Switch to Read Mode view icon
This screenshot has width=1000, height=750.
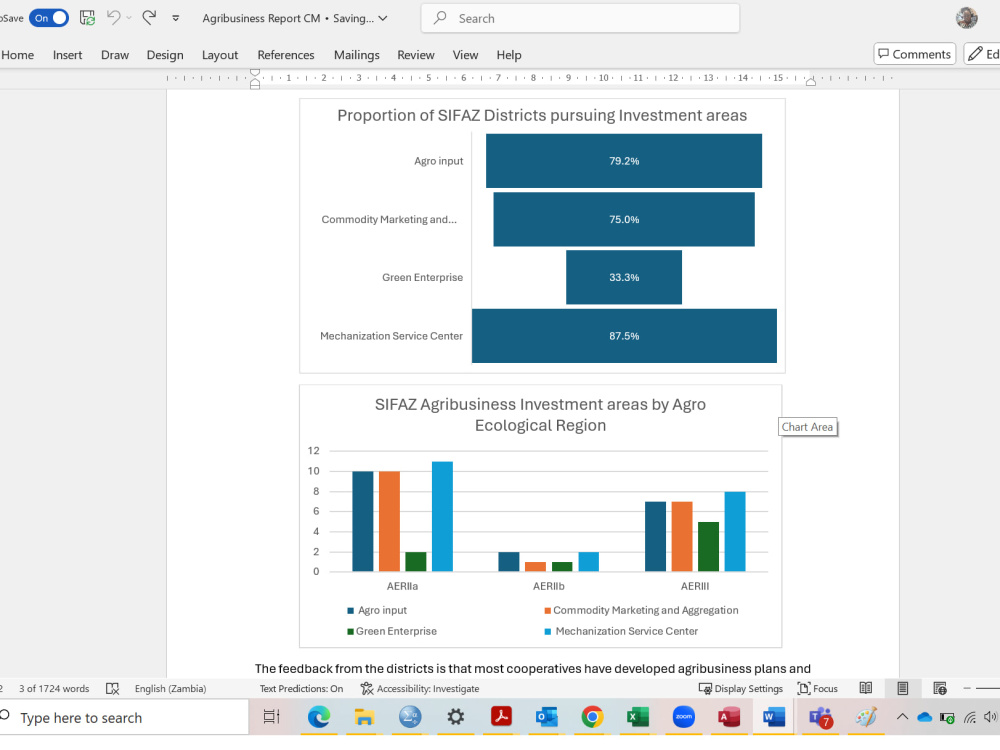pyautogui.click(x=865, y=688)
